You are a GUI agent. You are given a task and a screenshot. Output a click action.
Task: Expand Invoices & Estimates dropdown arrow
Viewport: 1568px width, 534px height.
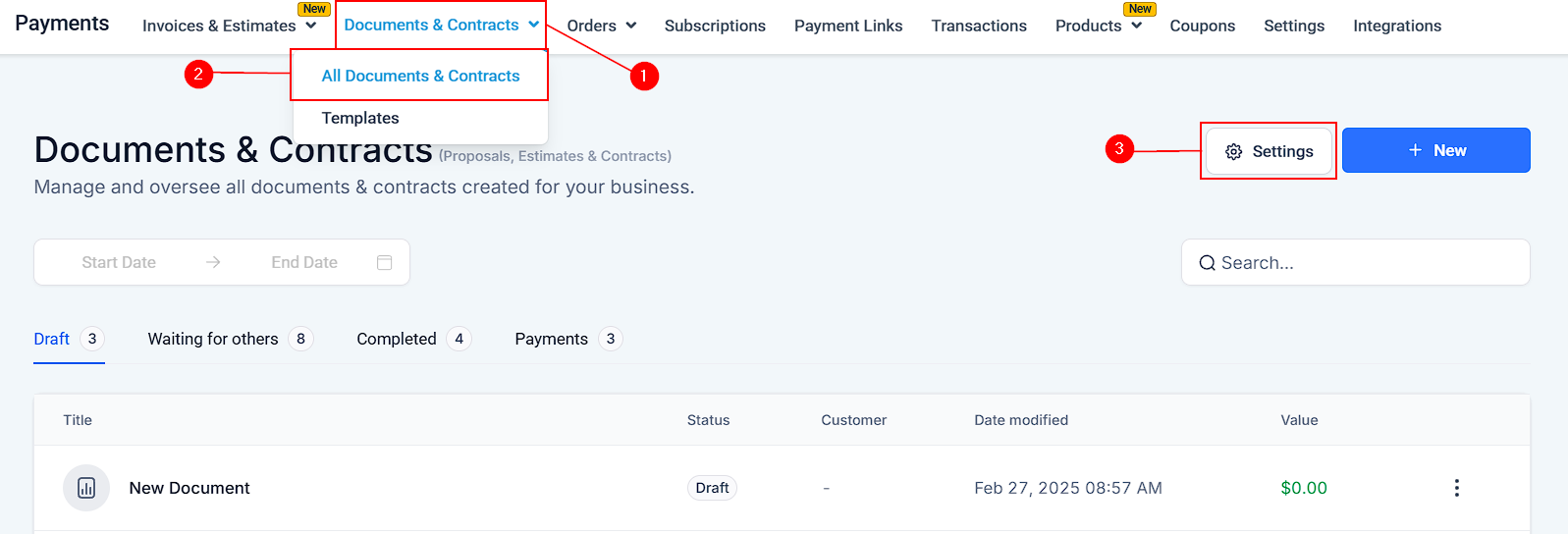point(311,26)
